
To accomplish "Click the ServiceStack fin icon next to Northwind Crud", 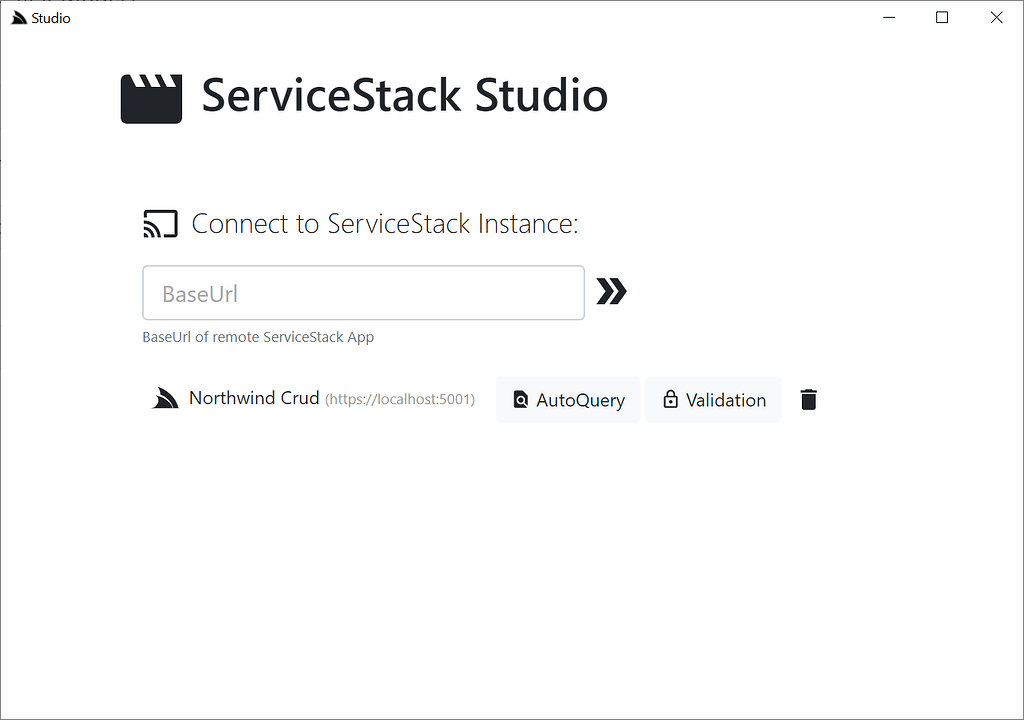I will click(165, 398).
